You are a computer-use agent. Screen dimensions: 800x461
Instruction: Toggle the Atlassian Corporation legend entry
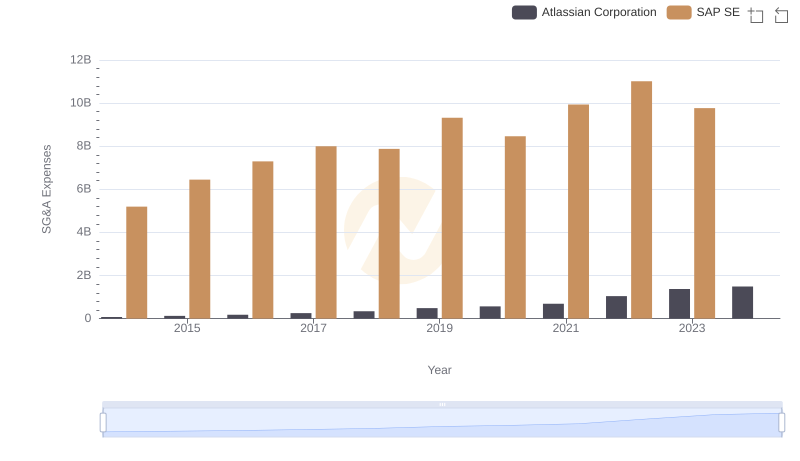584,12
